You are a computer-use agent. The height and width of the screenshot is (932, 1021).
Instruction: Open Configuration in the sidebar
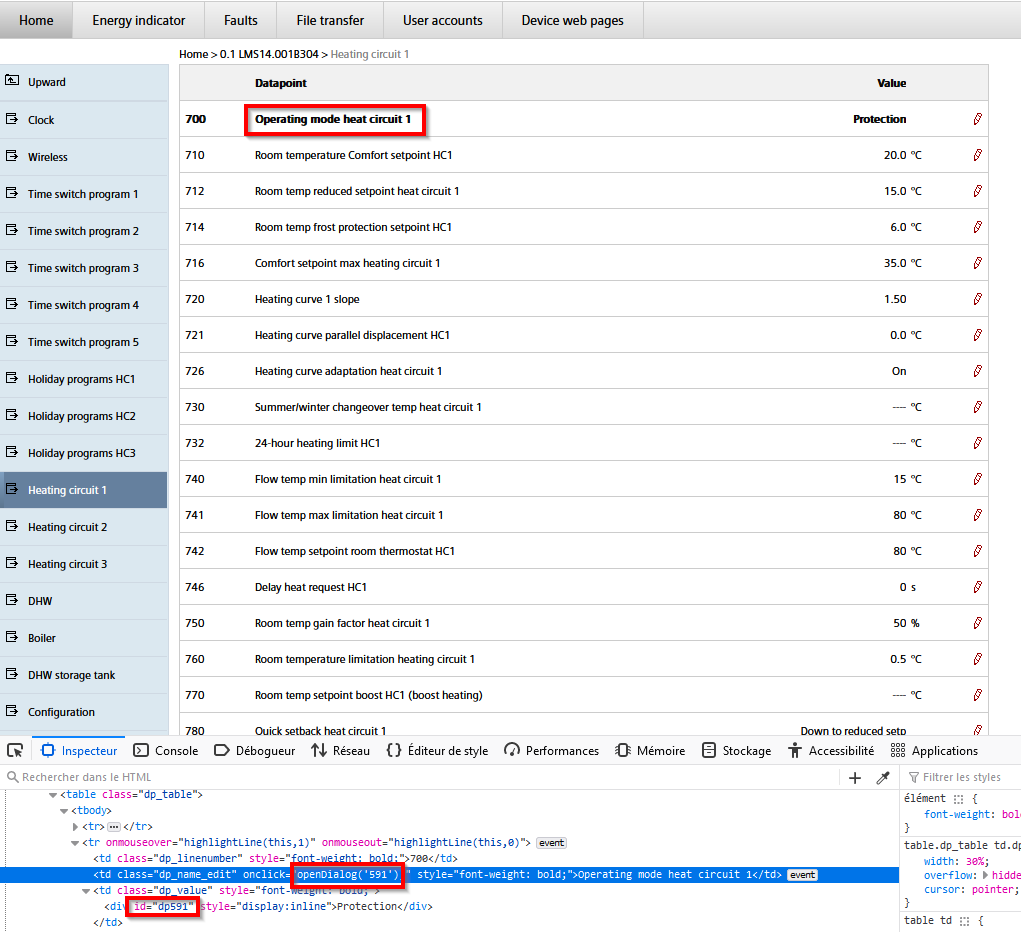(84, 713)
